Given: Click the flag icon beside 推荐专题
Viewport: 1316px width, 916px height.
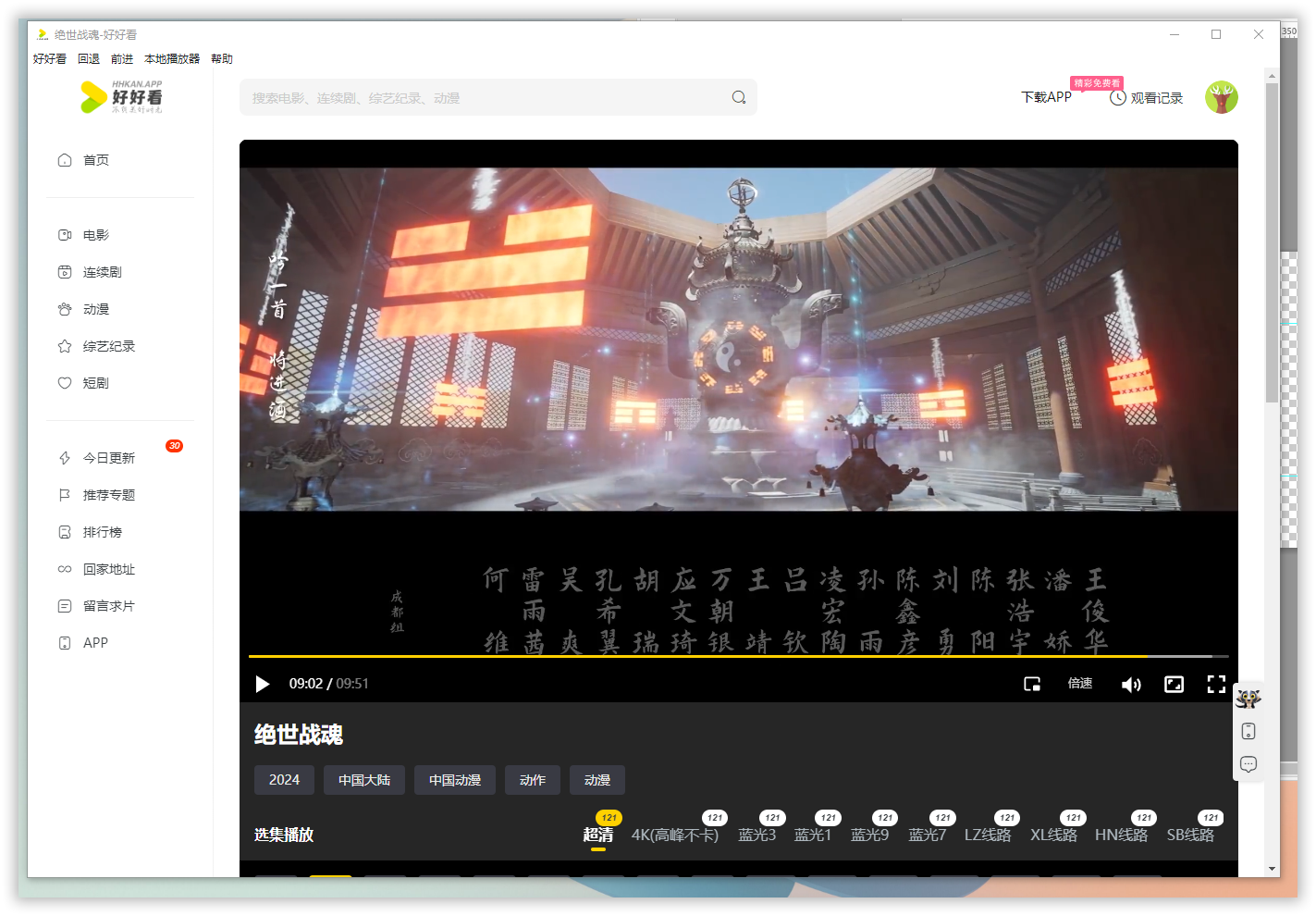Looking at the screenshot, I should pyautogui.click(x=65, y=495).
